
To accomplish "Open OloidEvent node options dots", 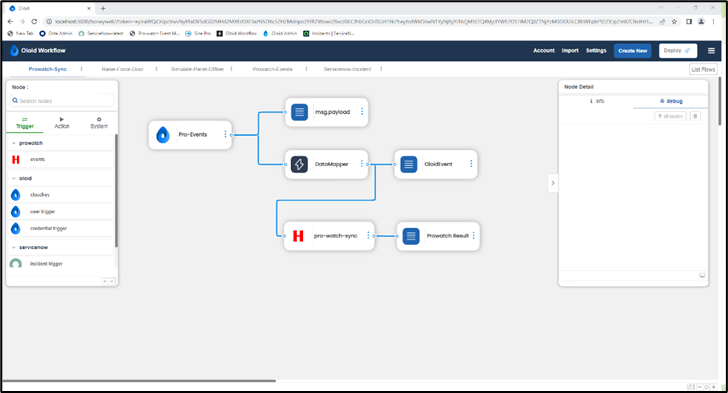I will [x=471, y=164].
